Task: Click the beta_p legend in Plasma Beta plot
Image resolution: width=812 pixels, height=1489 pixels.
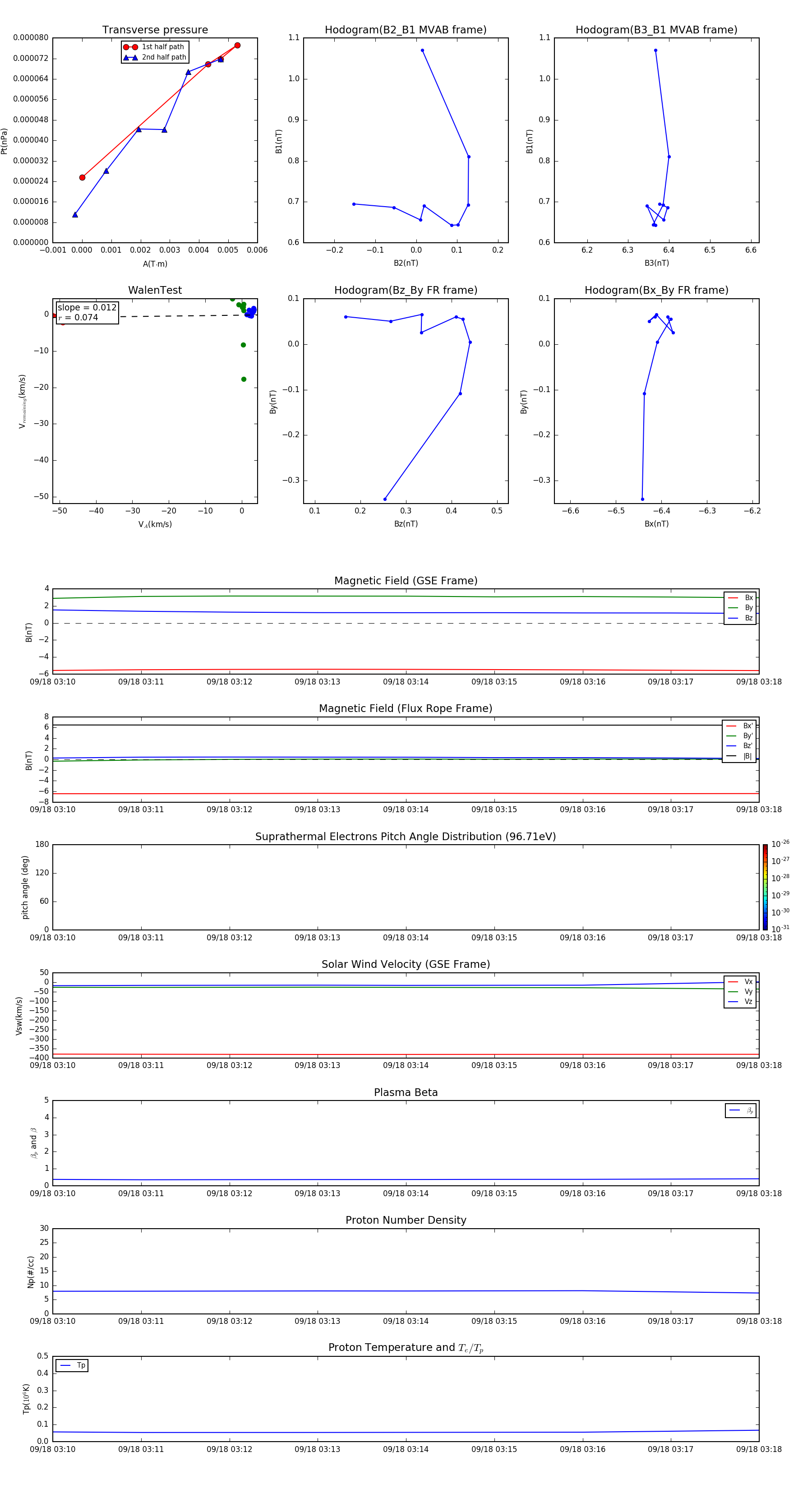Action: point(740,1110)
